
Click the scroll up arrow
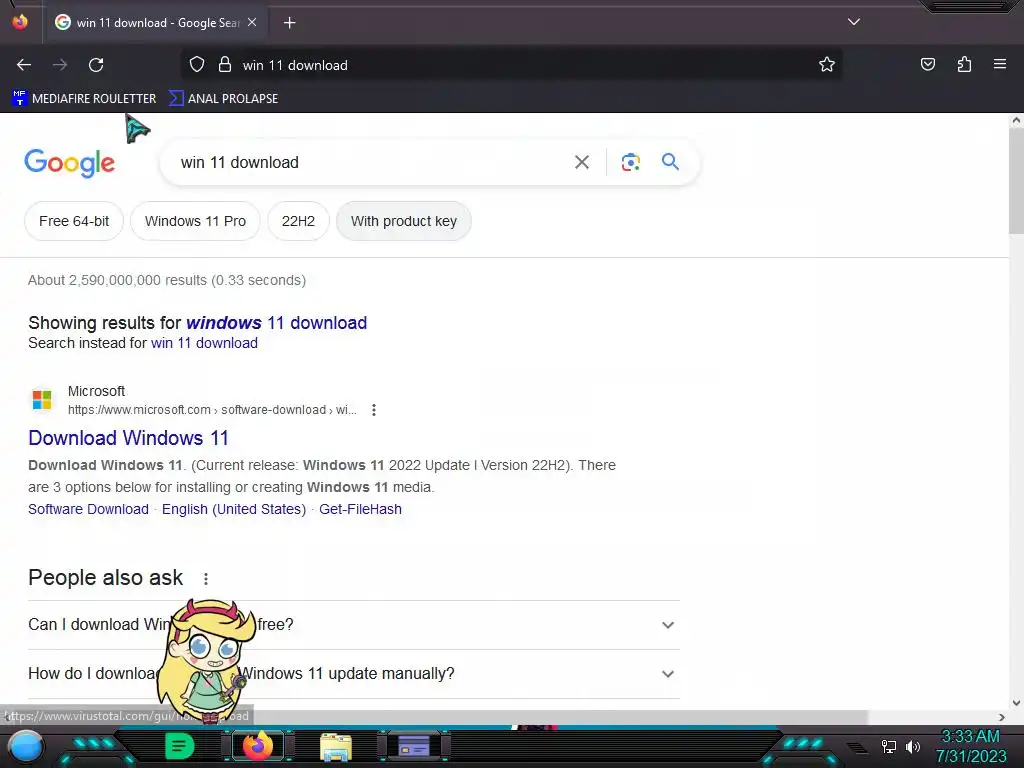pyautogui.click(x=1016, y=120)
